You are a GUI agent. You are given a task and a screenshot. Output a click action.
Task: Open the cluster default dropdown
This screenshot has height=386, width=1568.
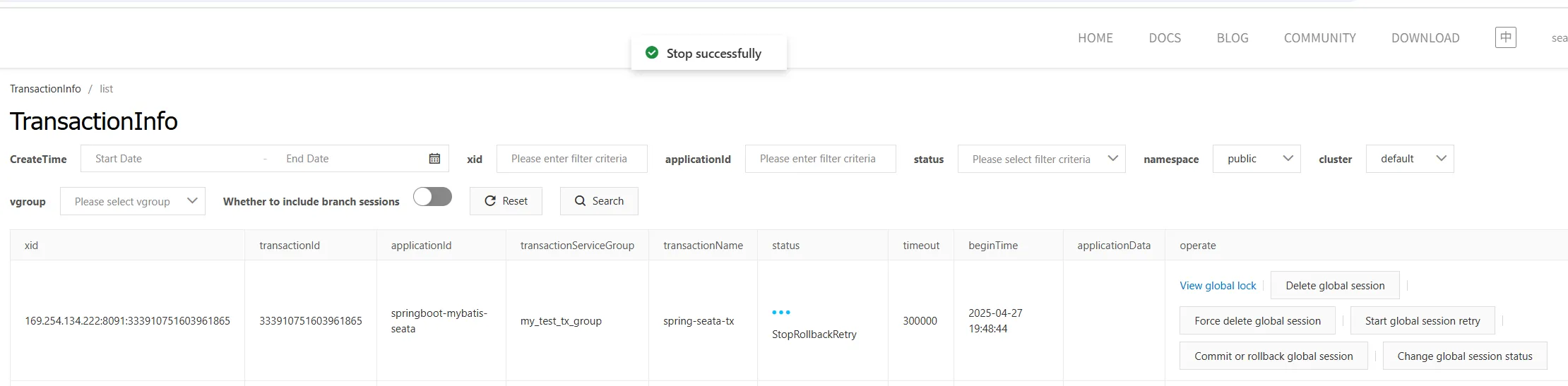(x=1409, y=159)
